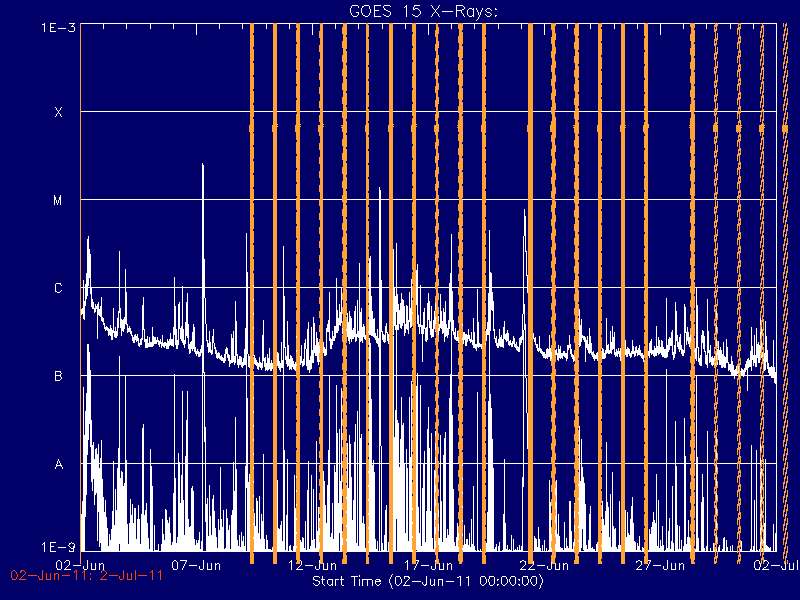Click the B flare class axis label
Screen dimensions: 800x600
tap(58, 377)
